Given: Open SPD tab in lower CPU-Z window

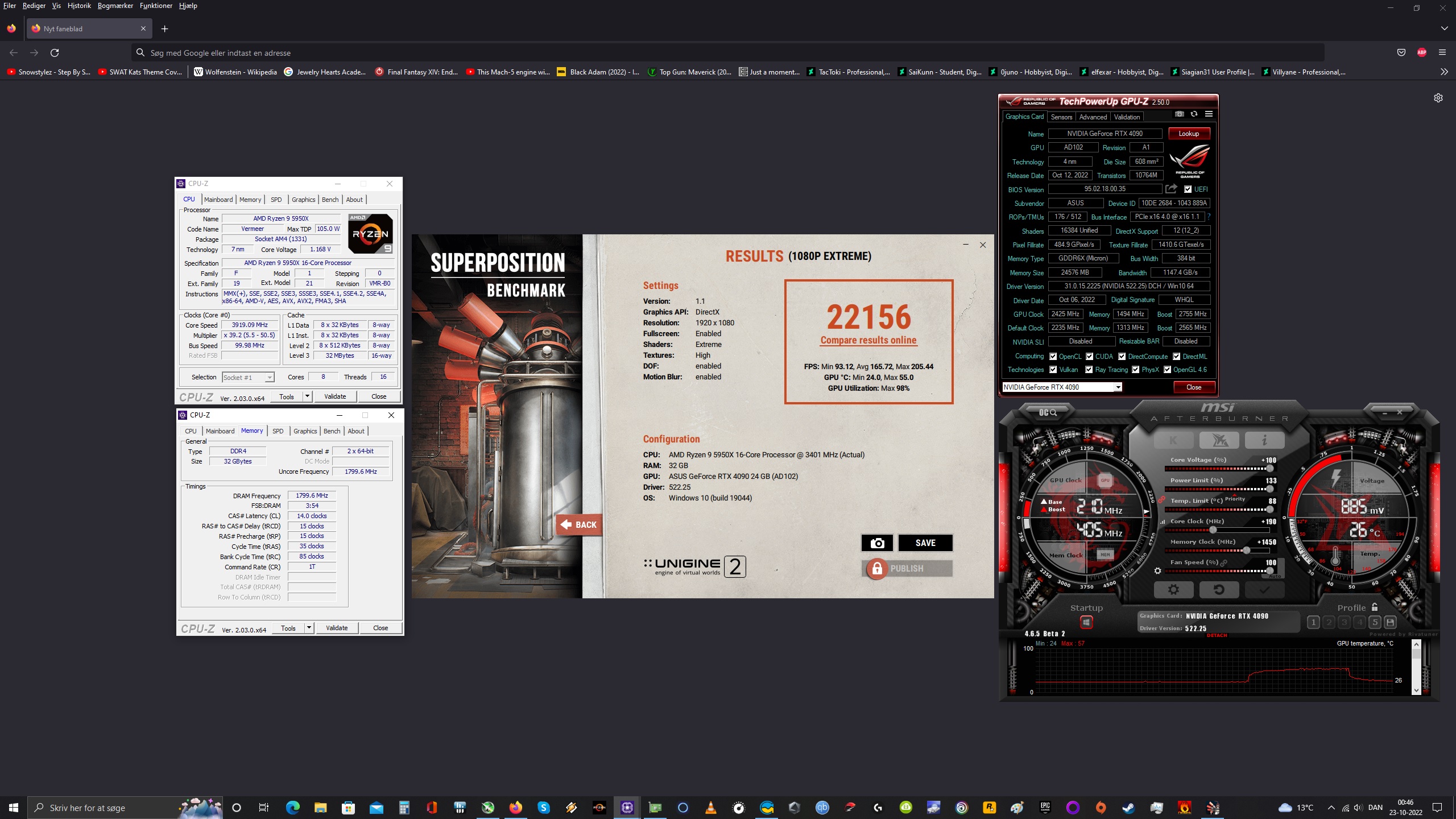Looking at the screenshot, I should click(x=278, y=431).
